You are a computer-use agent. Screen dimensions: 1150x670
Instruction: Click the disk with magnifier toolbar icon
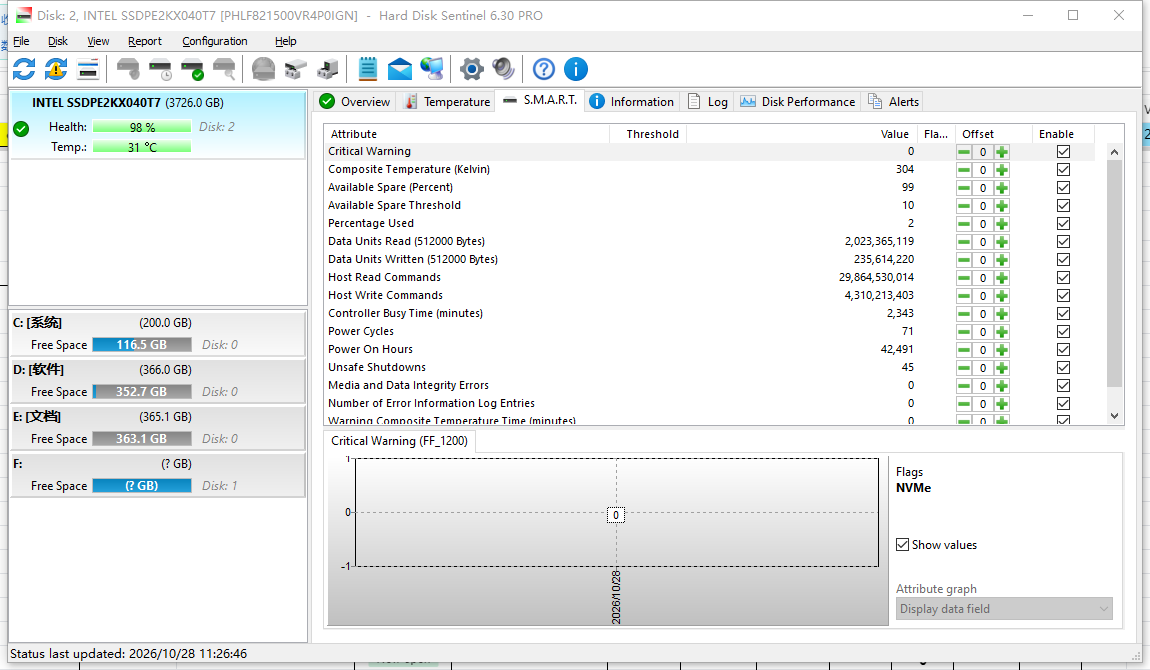(x=224, y=70)
